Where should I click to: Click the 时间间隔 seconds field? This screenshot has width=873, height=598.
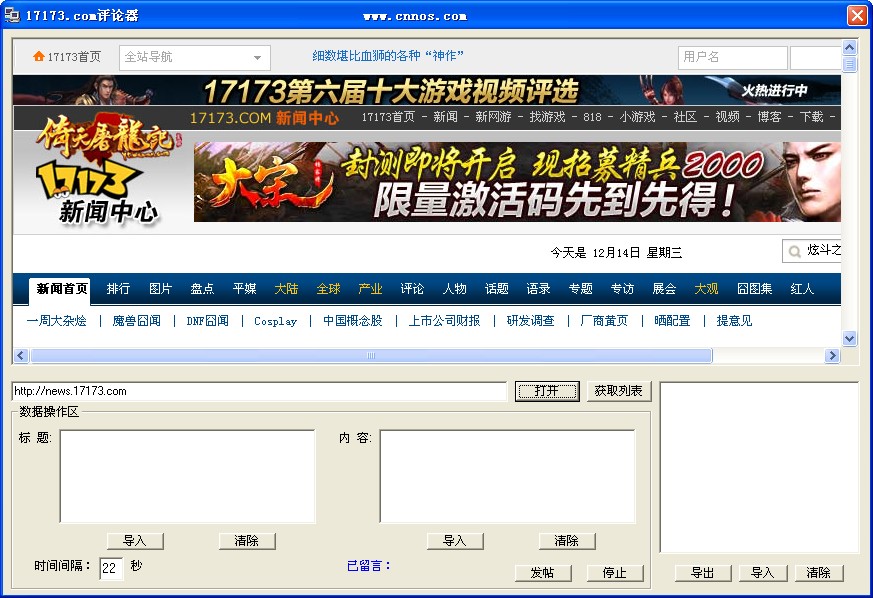tap(111, 568)
